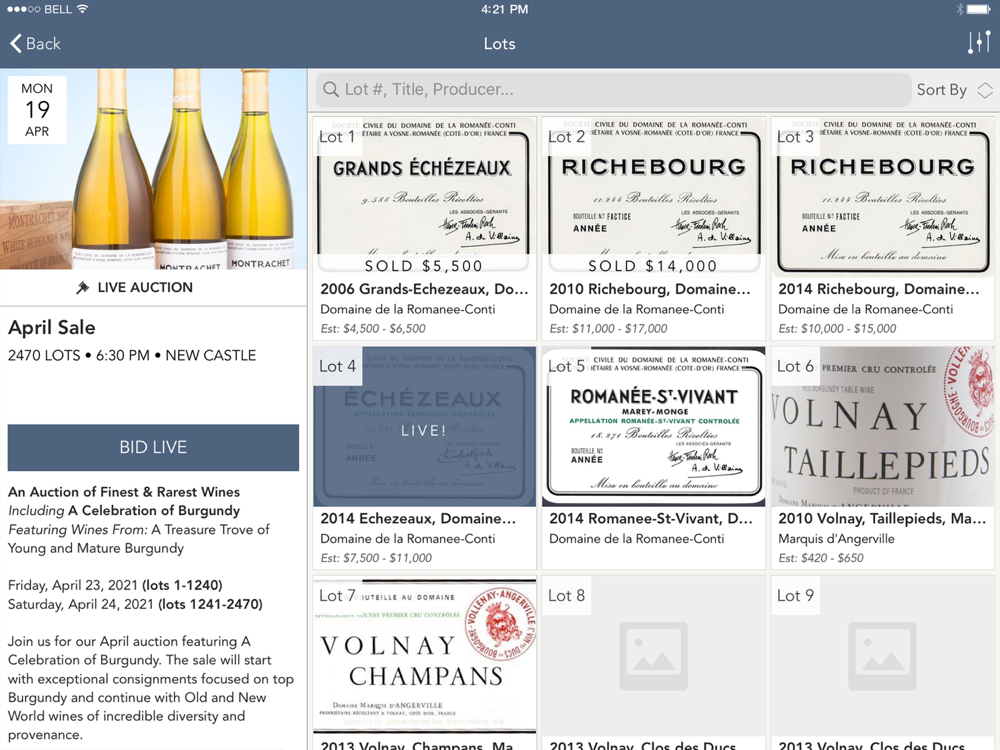
Task: Select title 2006 Grands-Echezeaux
Action: point(424,289)
